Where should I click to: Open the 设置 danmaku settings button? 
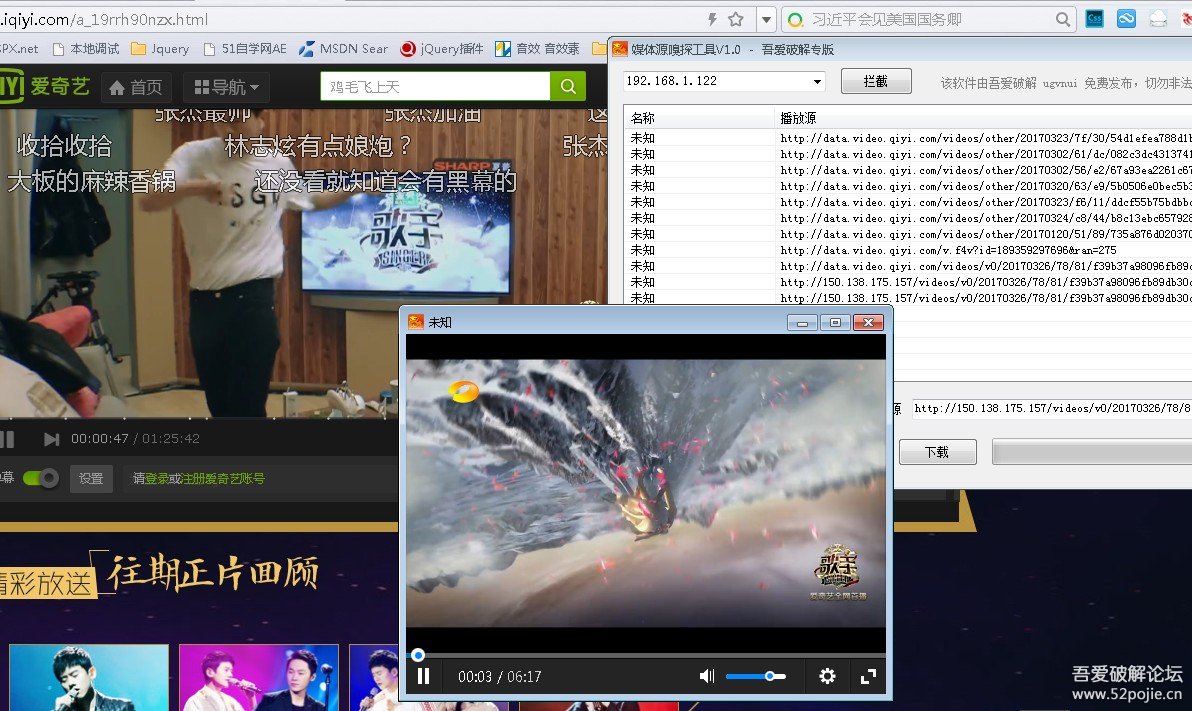point(91,478)
